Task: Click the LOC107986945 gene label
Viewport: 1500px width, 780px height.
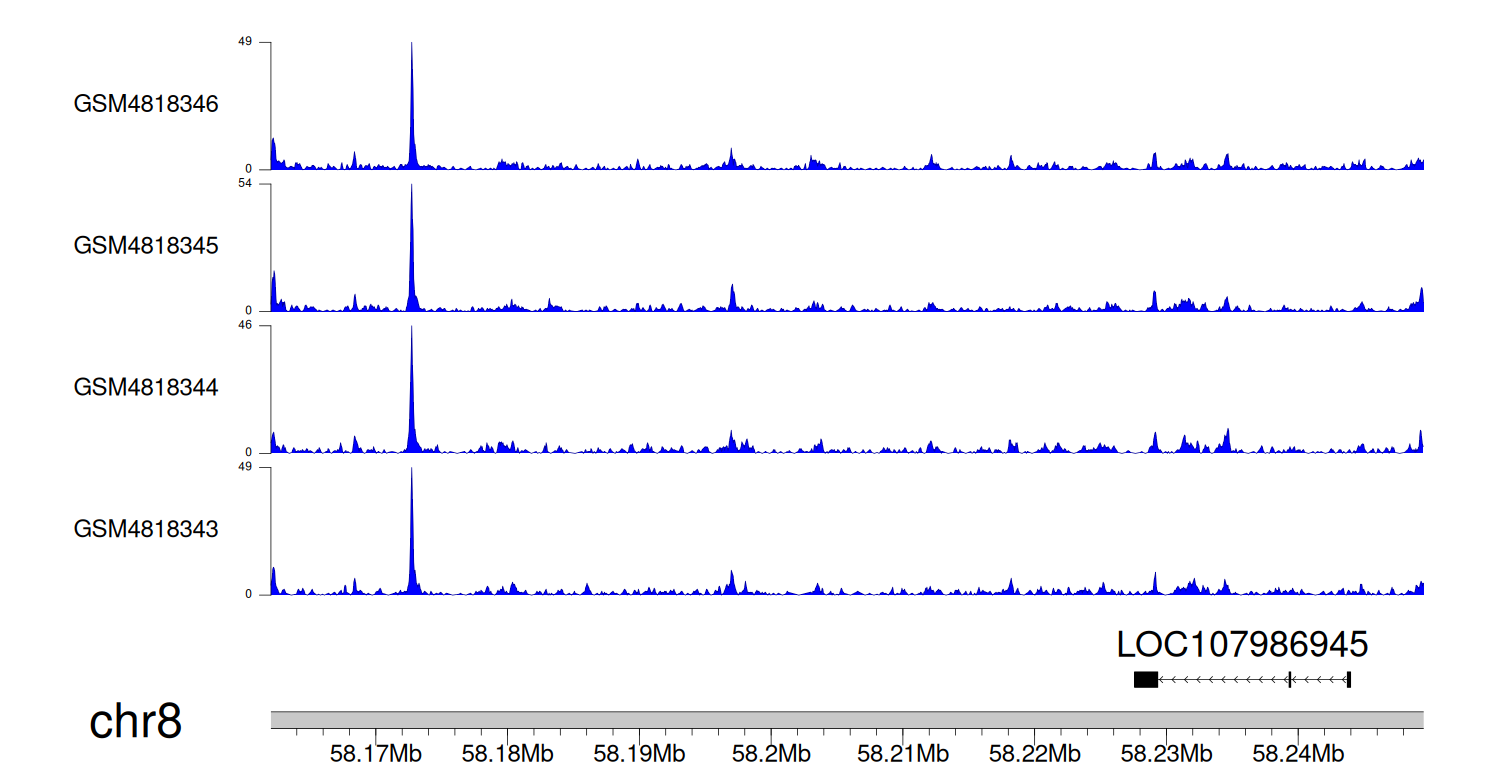Action: [x=1242, y=645]
